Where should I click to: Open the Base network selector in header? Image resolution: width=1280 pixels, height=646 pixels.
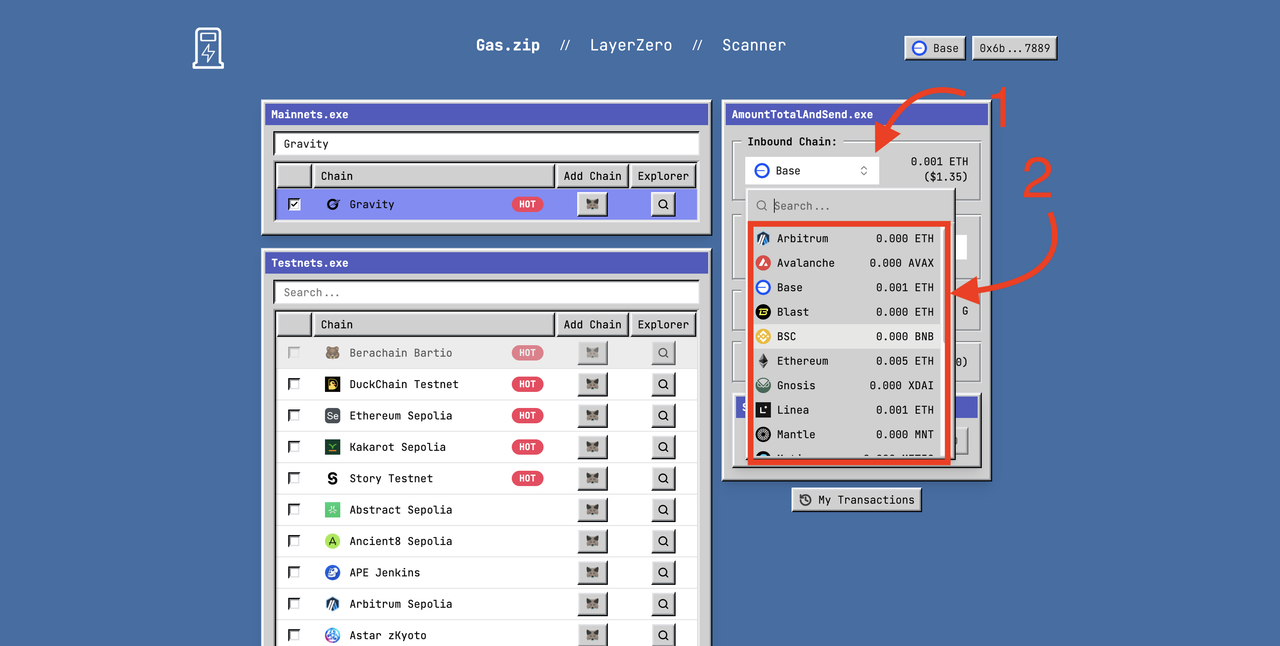coord(935,48)
